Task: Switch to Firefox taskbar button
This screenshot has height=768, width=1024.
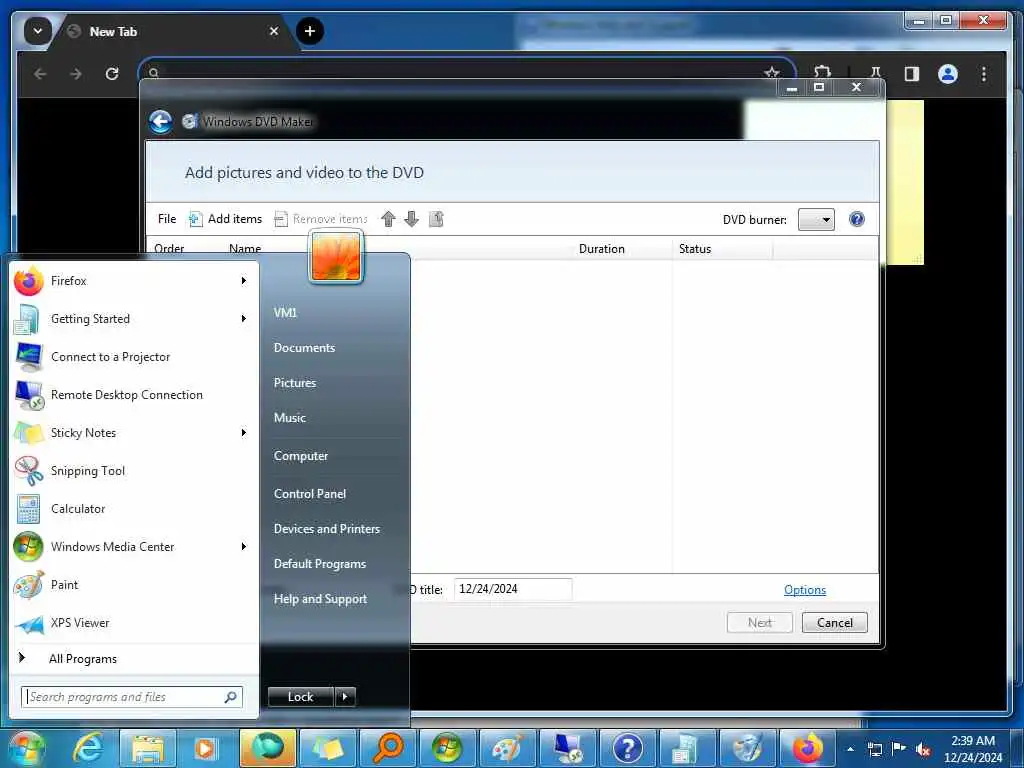Action: 807,748
